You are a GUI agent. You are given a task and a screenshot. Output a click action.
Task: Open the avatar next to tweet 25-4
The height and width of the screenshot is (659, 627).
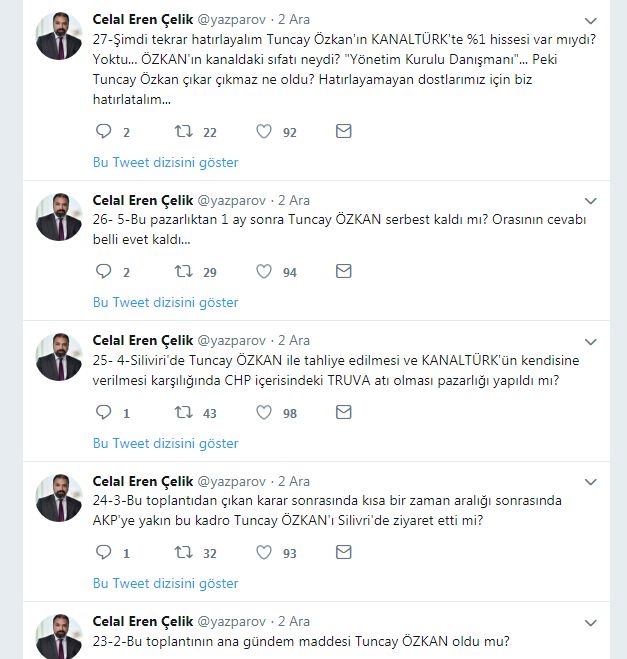click(x=59, y=357)
